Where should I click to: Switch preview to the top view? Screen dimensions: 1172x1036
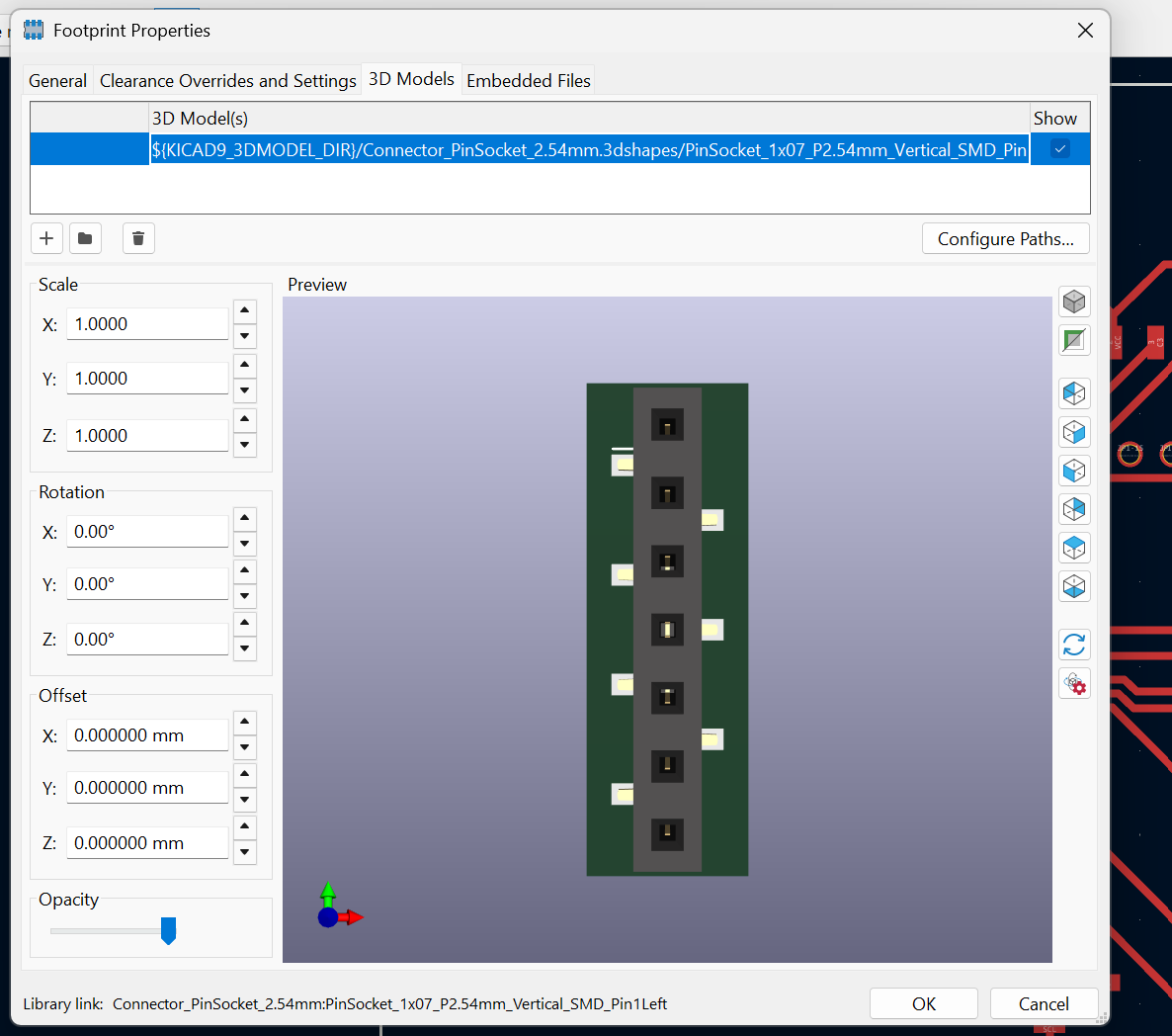click(1074, 547)
